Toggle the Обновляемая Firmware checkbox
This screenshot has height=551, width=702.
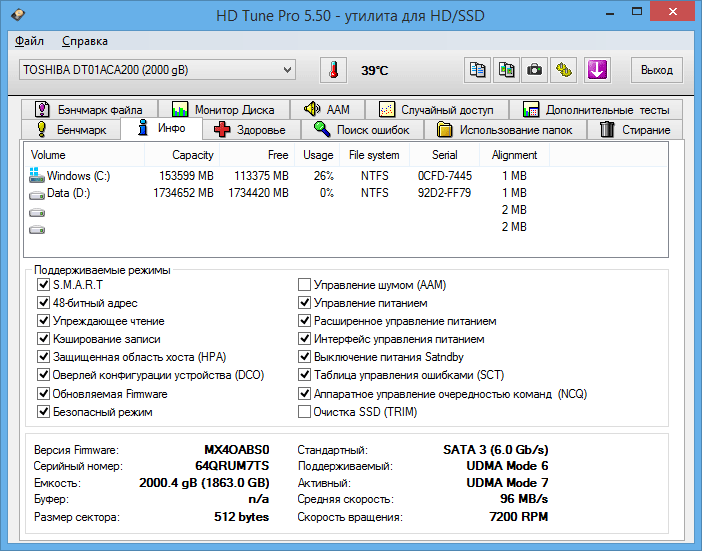coord(43,393)
